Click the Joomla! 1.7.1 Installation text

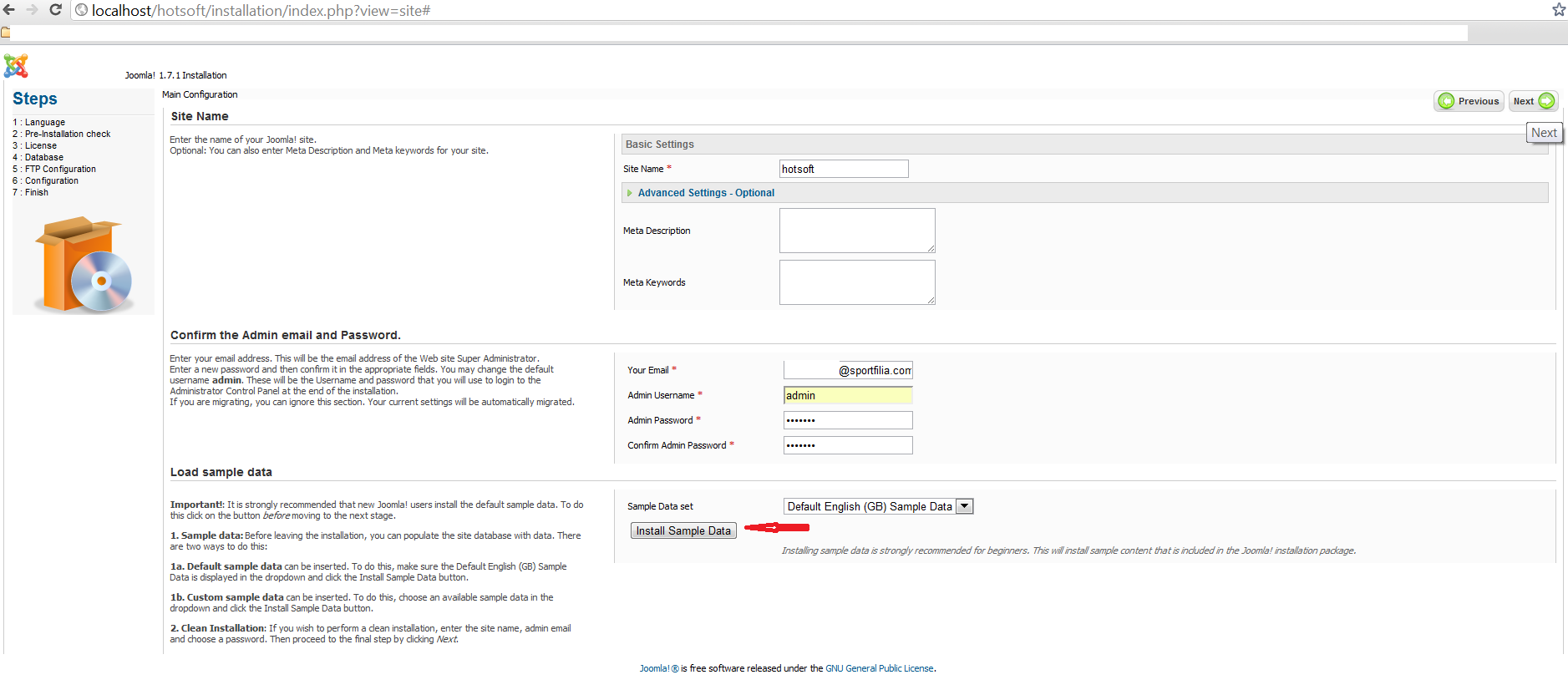175,75
